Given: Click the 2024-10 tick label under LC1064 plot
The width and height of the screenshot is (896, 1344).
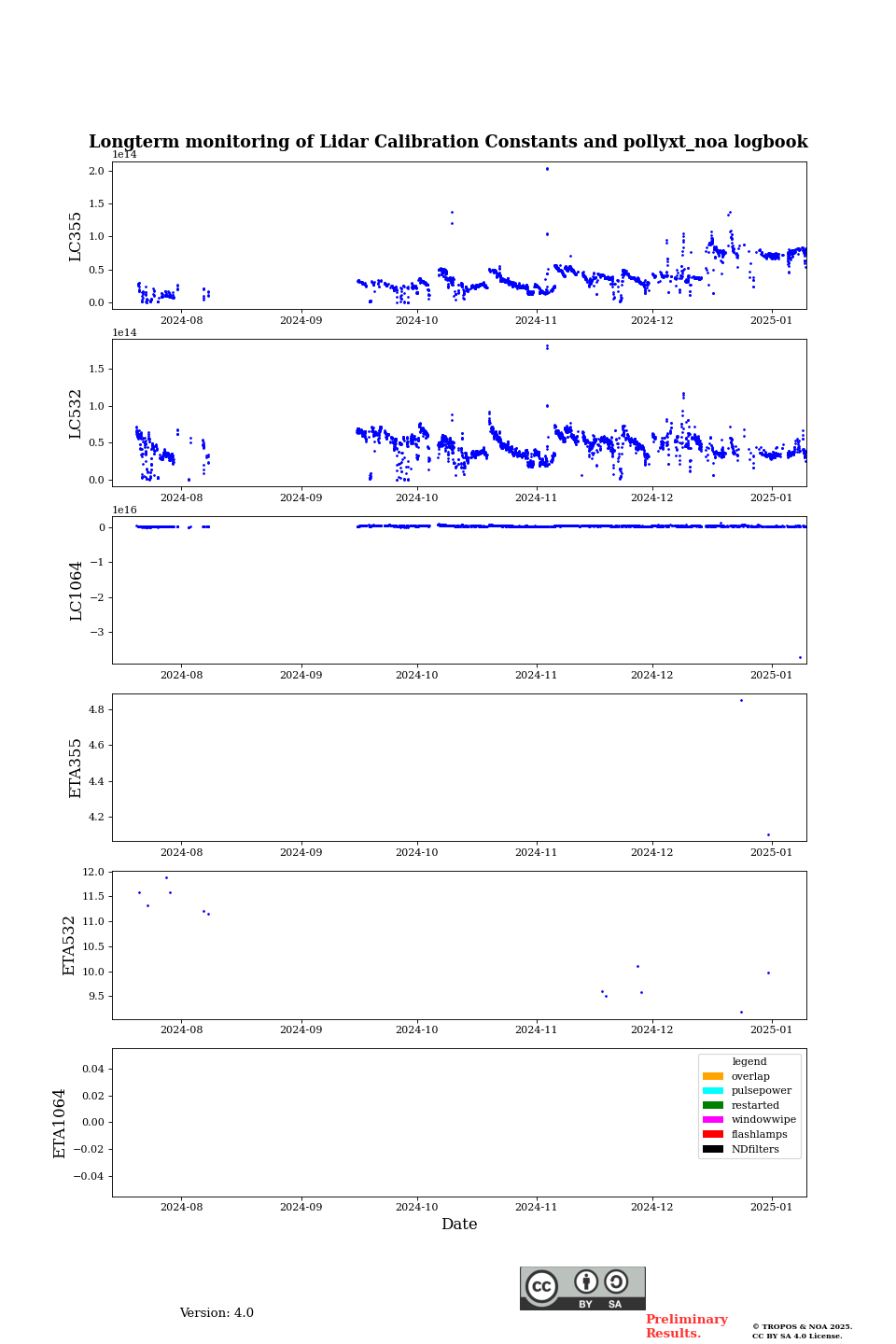Looking at the screenshot, I should pyautogui.click(x=416, y=675).
